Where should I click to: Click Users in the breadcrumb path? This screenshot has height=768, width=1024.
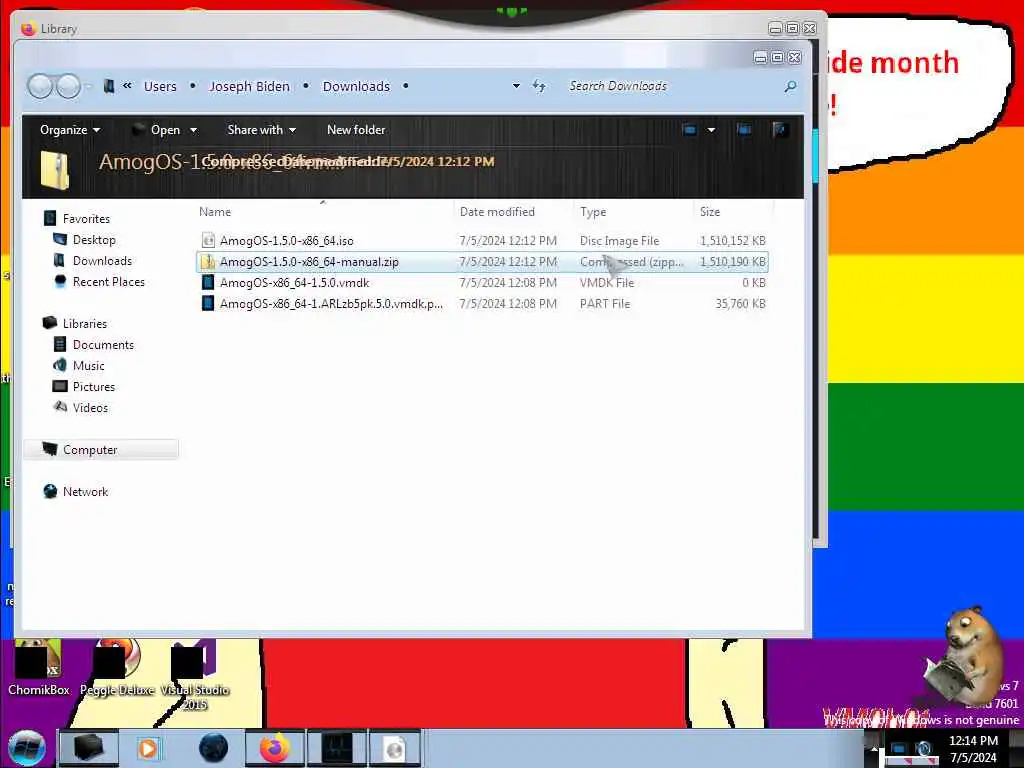pyautogui.click(x=160, y=86)
